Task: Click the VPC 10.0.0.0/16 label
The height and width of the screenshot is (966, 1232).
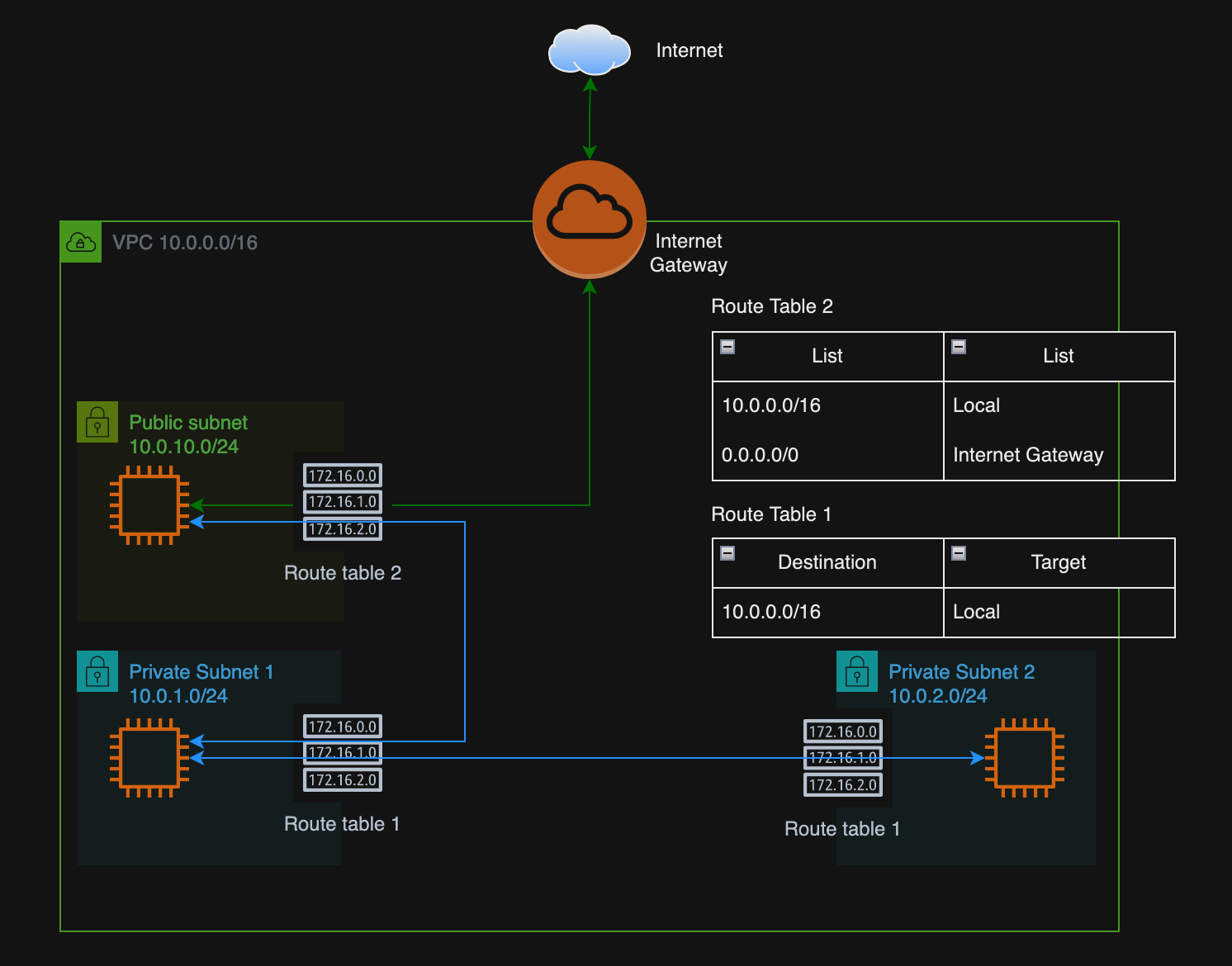Action: [185, 243]
